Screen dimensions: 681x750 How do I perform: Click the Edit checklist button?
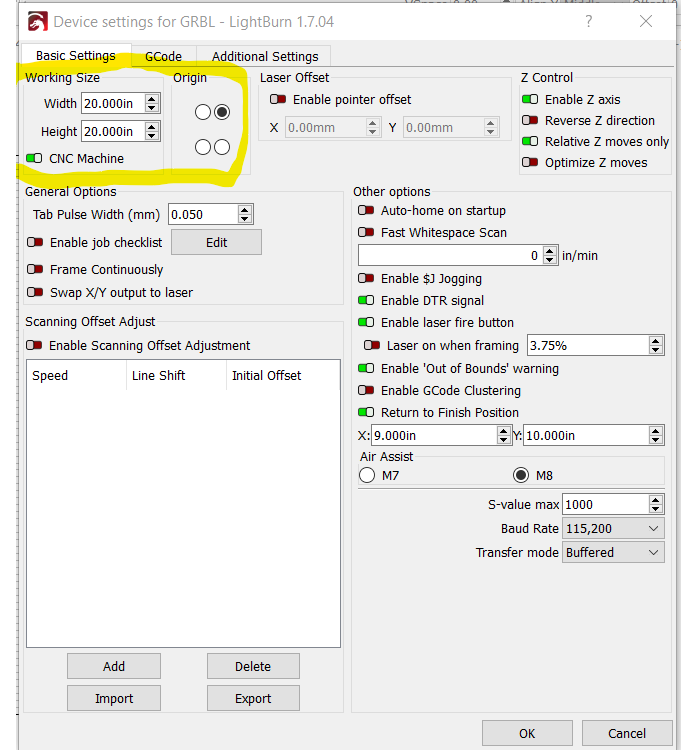217,243
